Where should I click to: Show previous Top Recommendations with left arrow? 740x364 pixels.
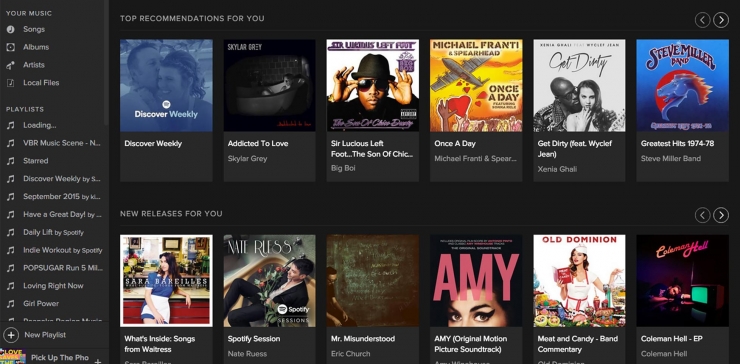[x=702, y=20]
